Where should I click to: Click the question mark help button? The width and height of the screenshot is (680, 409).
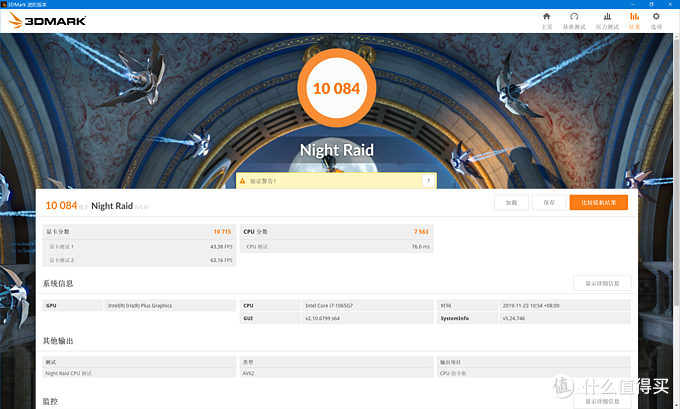(x=428, y=181)
